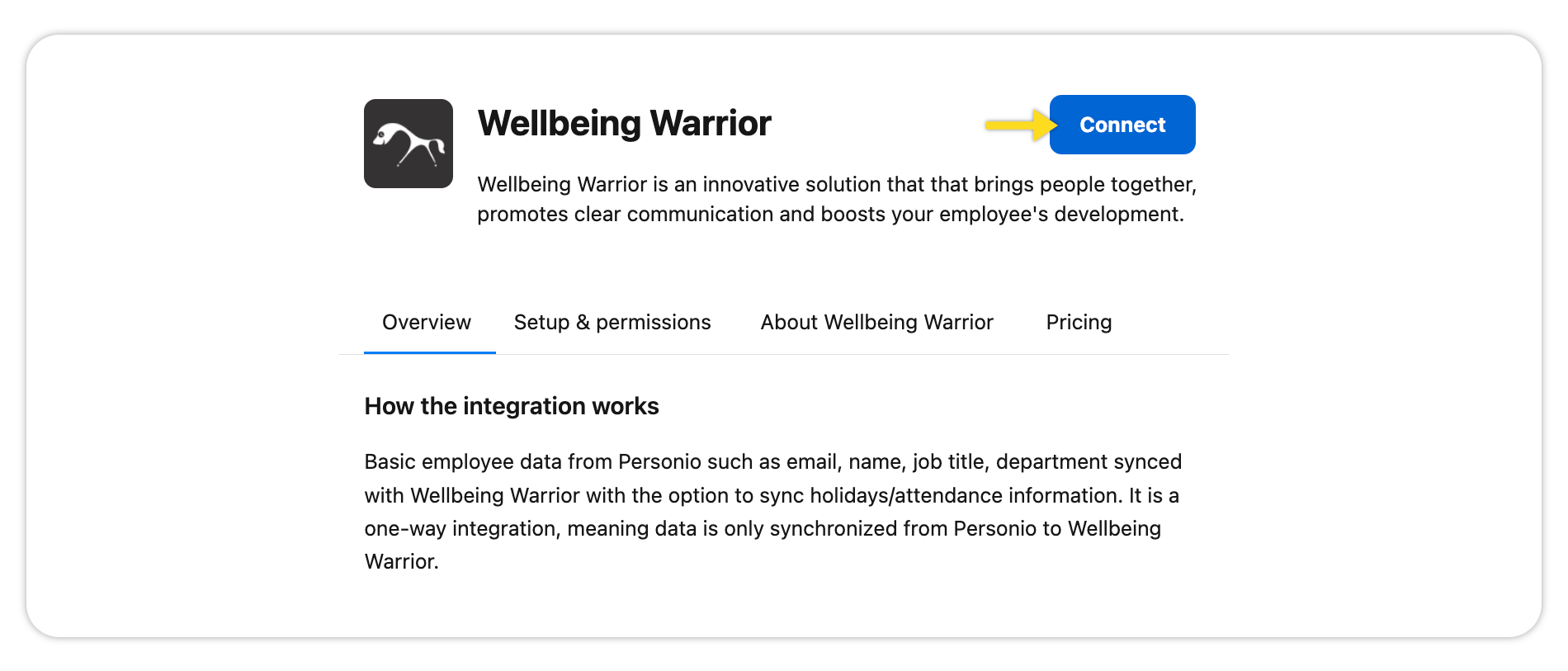The width and height of the screenshot is (1568, 671).
Task: Click the Wellbeing Warrior horse logo
Action: 409,144
